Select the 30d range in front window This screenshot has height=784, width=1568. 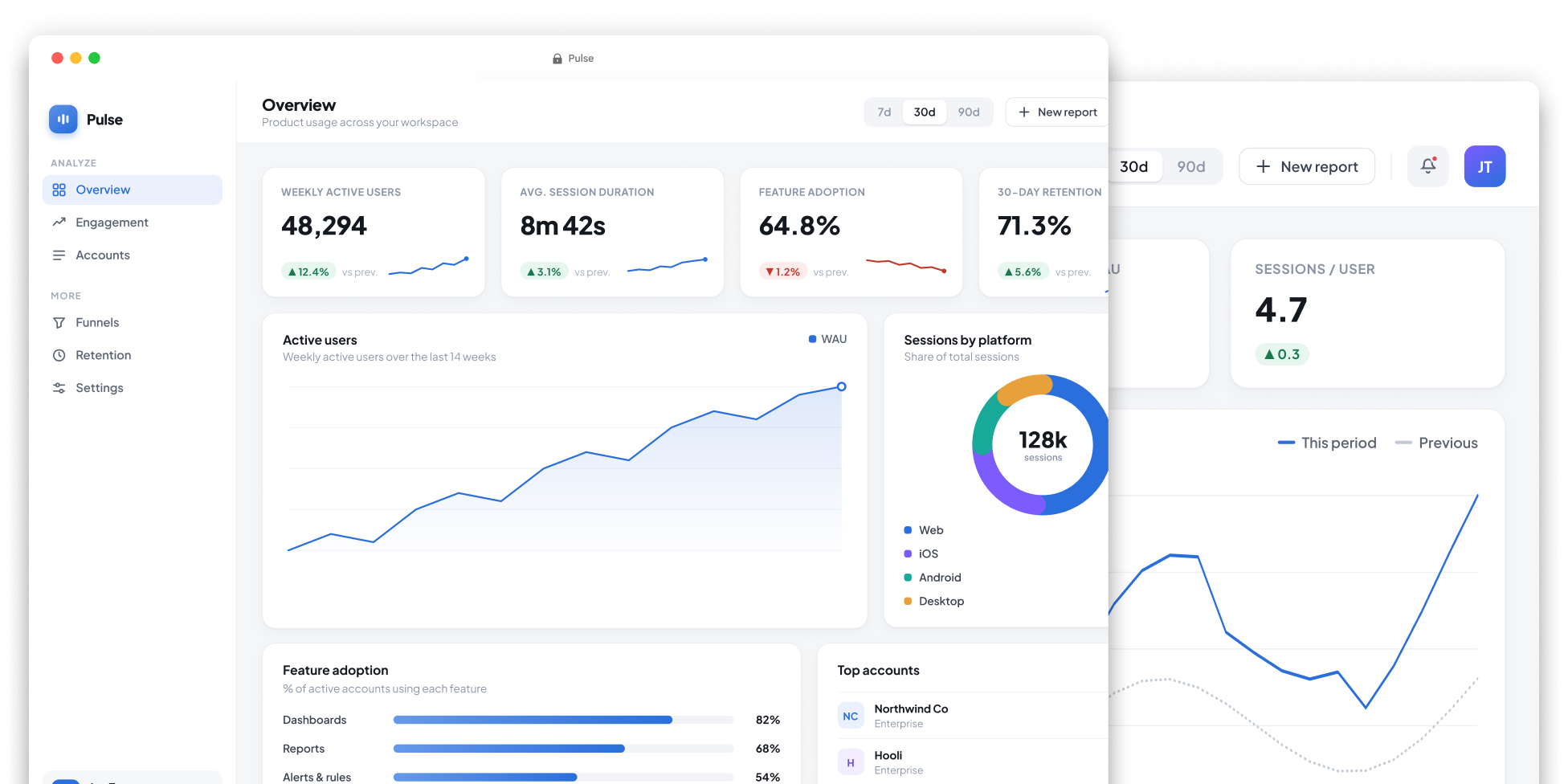click(925, 112)
